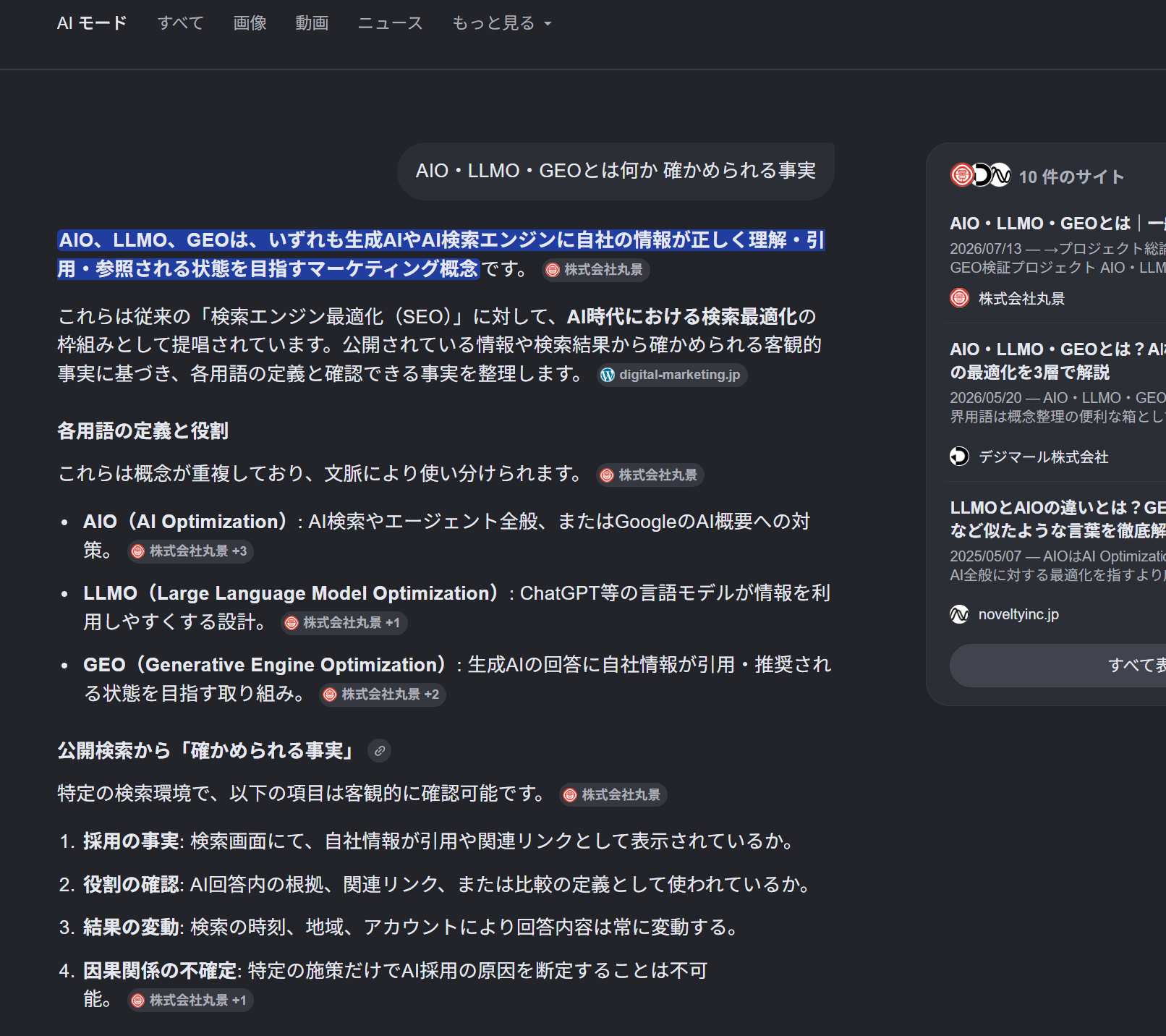Click the noveltyinc.jp source favicon
Viewport: 1166px width, 1036px height.
click(x=959, y=614)
